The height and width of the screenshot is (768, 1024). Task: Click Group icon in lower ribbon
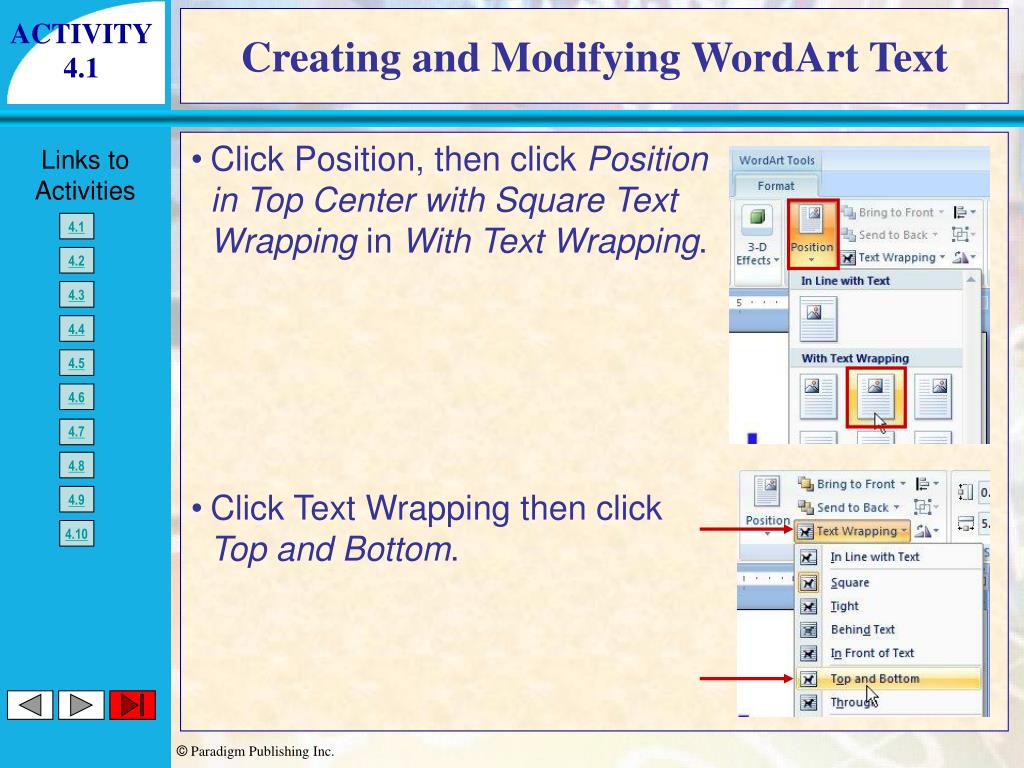[x=927, y=507]
